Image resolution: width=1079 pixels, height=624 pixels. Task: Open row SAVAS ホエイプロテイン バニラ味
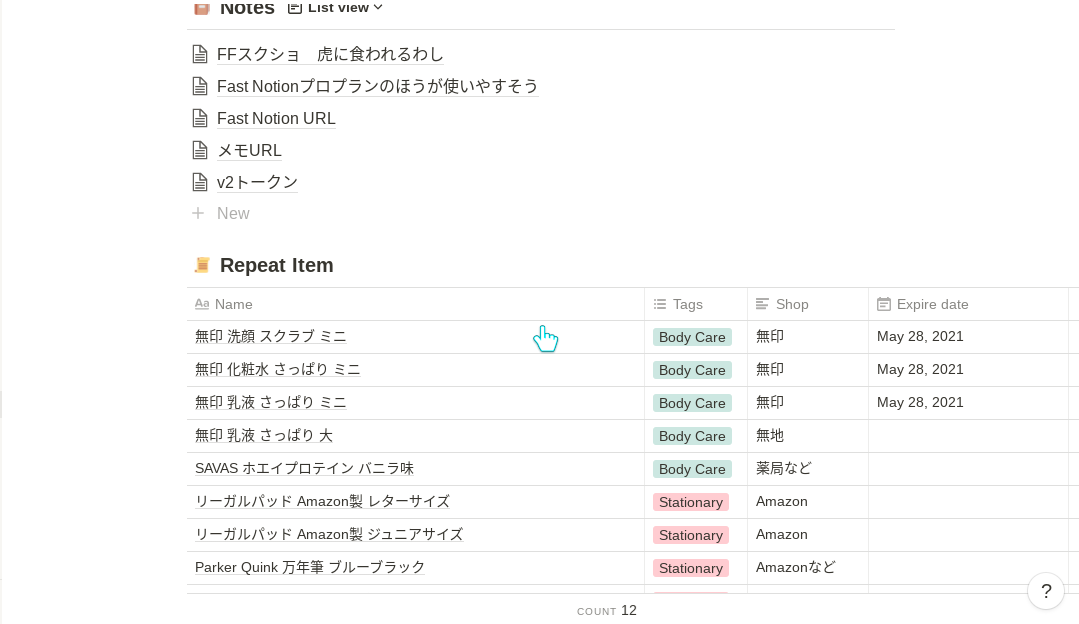(304, 469)
